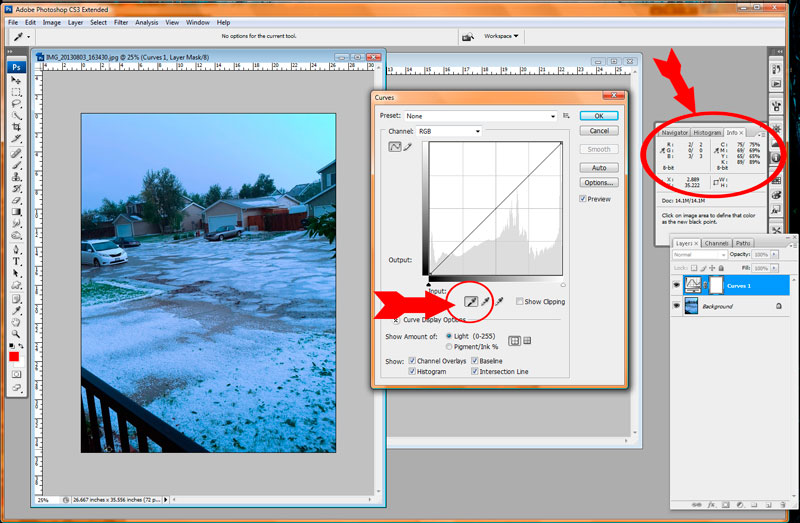Open the Analysis menu

(x=146, y=22)
